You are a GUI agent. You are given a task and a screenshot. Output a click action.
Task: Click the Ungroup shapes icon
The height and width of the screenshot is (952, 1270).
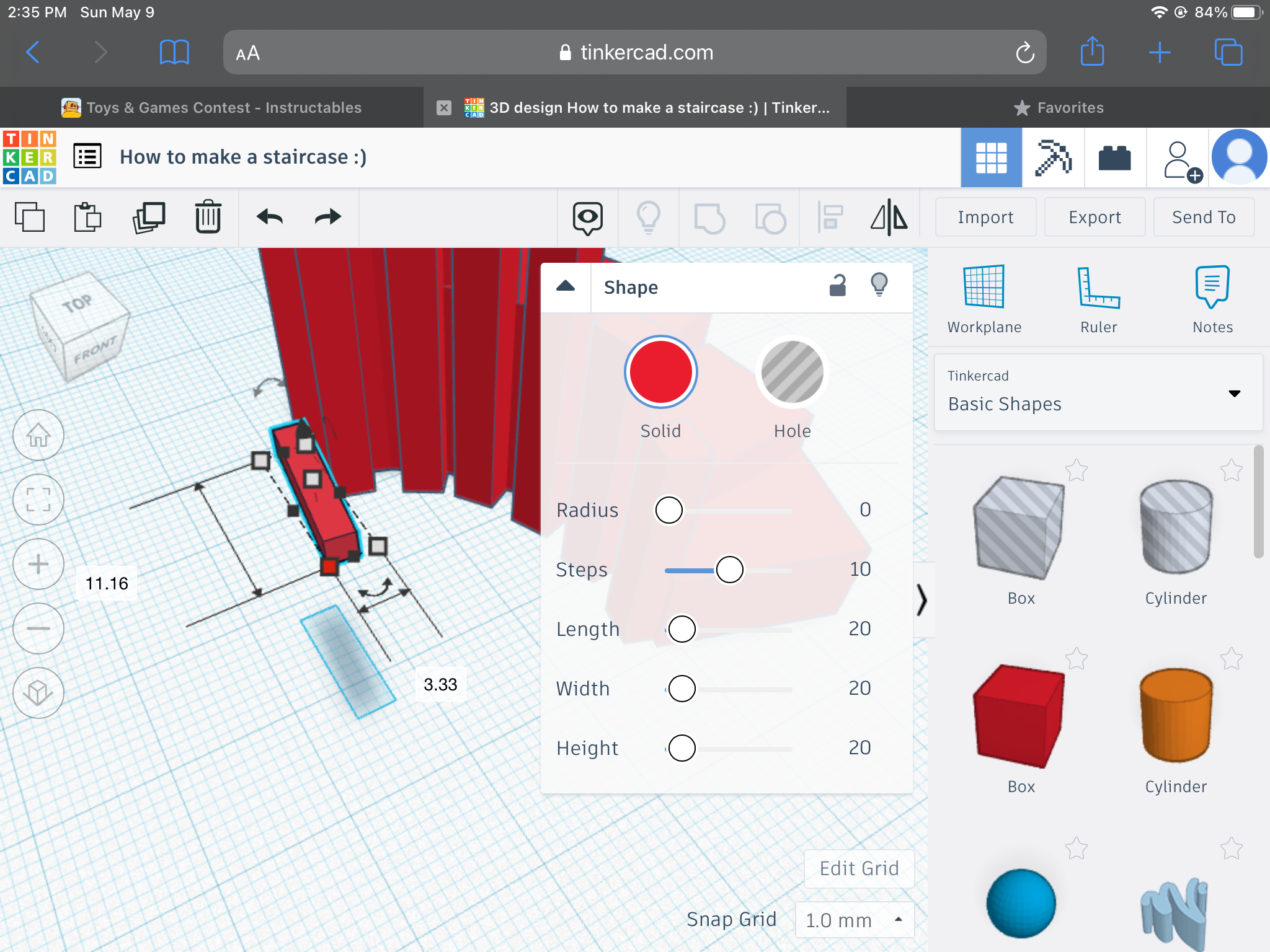(x=770, y=218)
